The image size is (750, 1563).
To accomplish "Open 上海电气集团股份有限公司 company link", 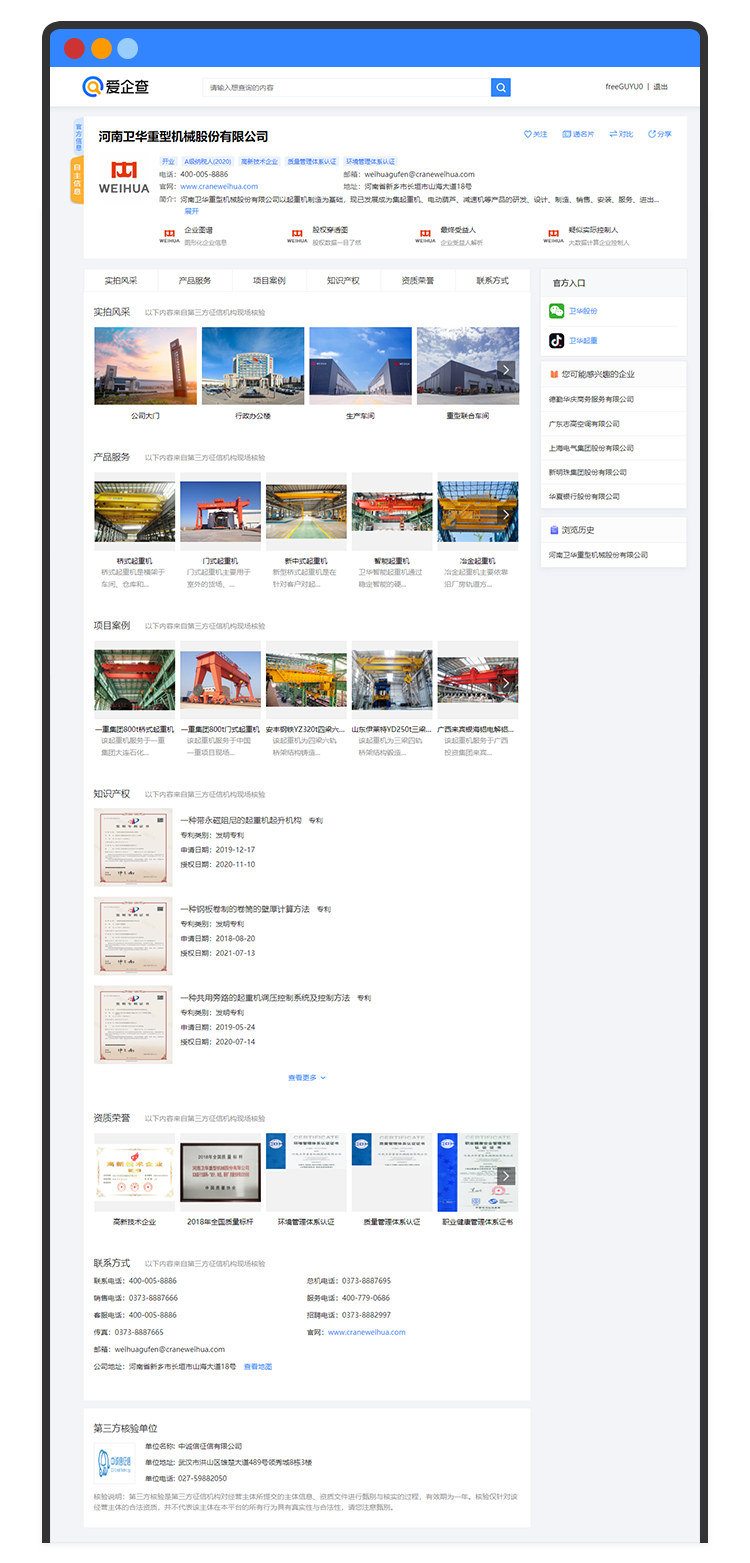I will [591, 448].
